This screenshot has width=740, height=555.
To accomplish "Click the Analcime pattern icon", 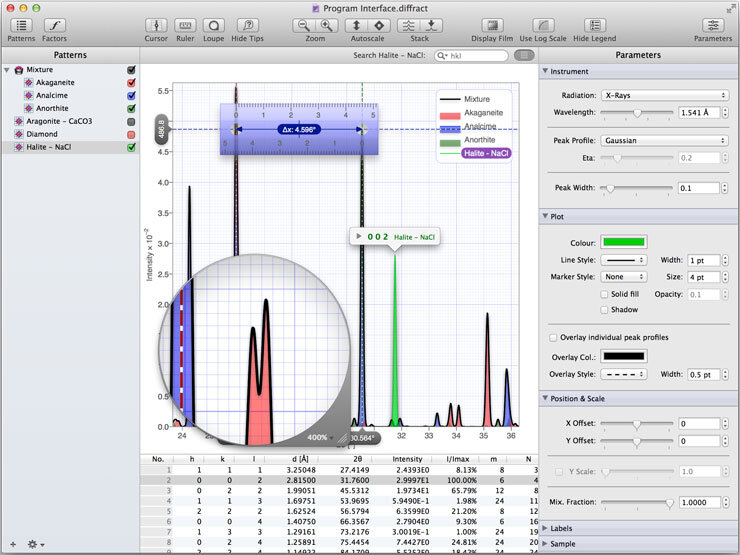I will pos(29,95).
